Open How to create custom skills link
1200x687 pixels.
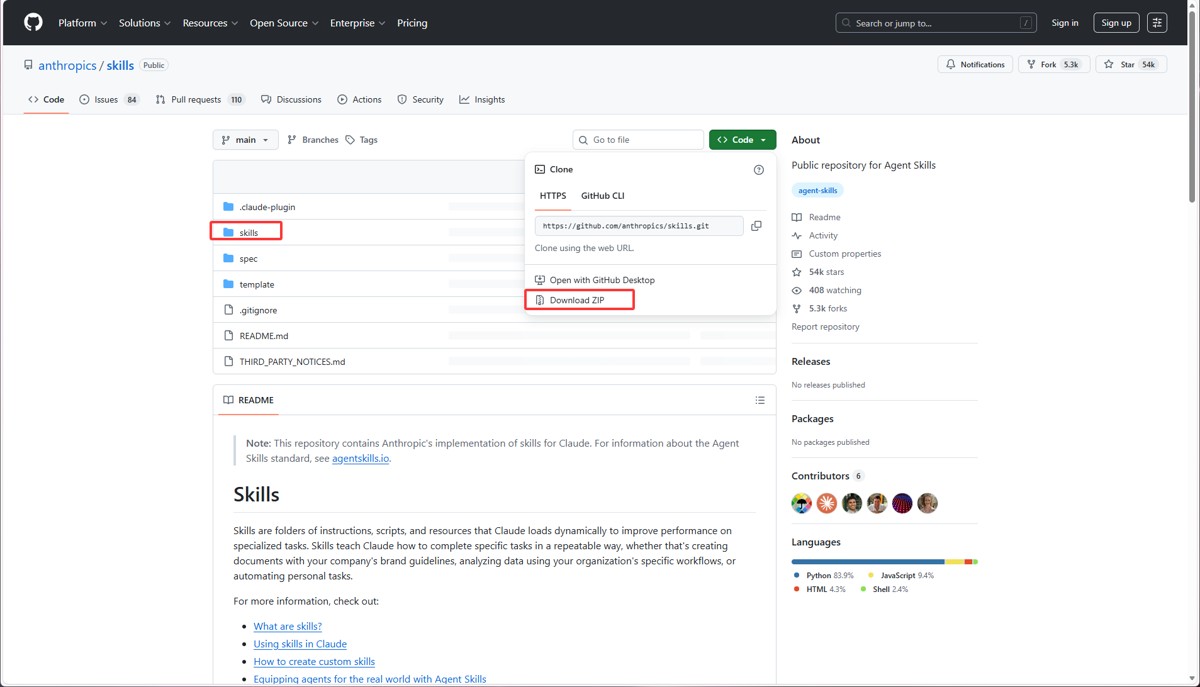point(314,661)
